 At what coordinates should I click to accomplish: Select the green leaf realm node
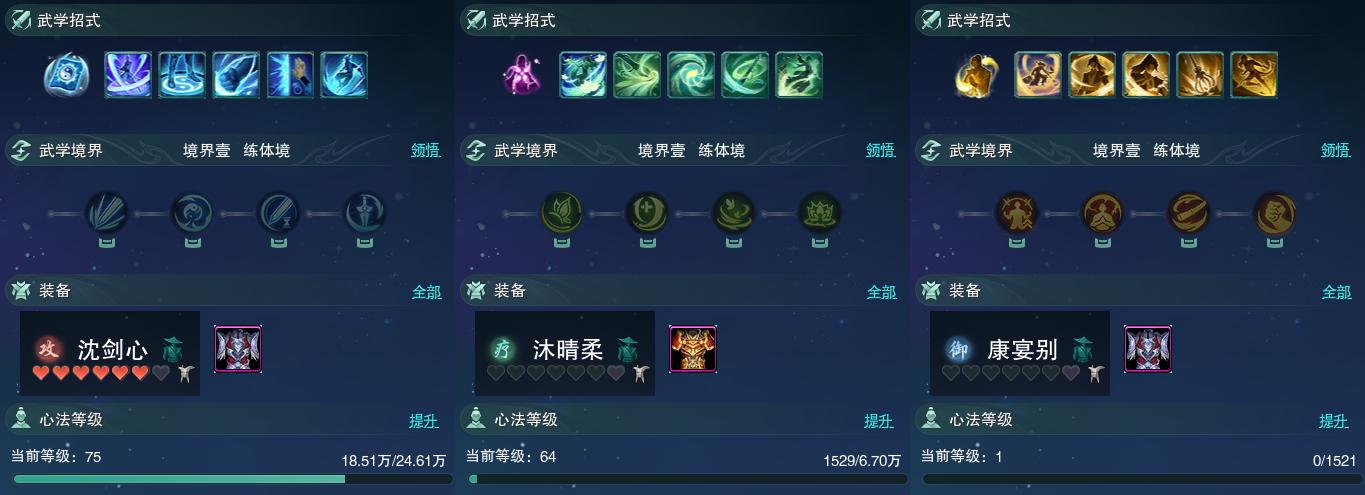(x=561, y=213)
